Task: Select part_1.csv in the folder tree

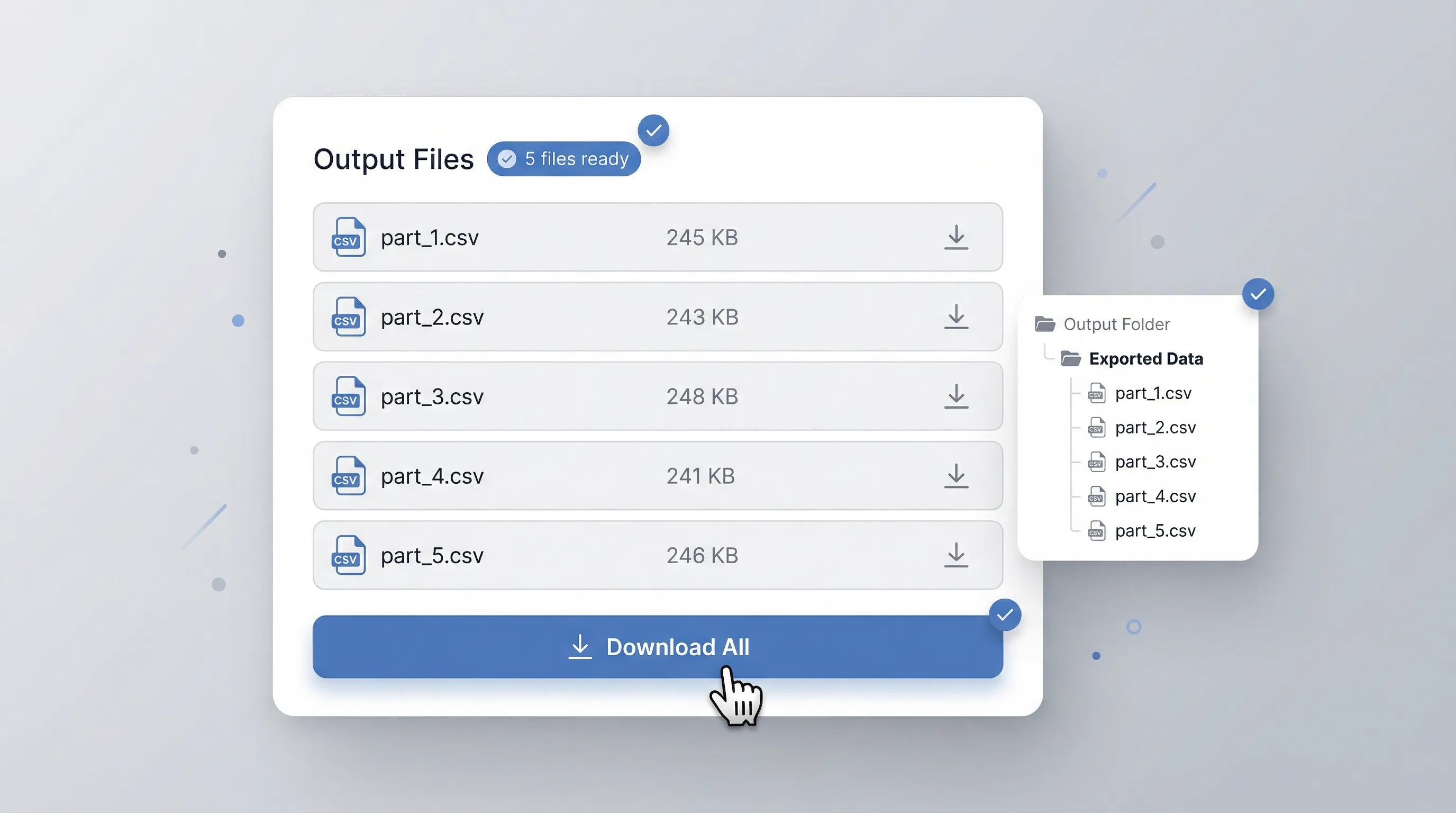Action: click(1152, 393)
